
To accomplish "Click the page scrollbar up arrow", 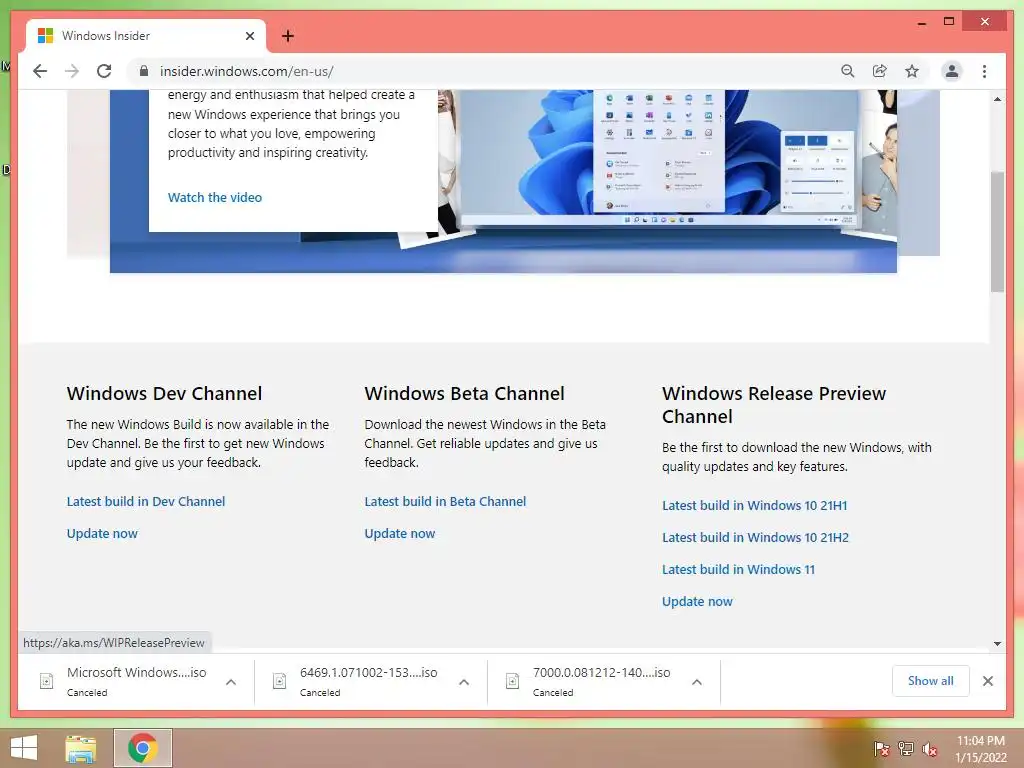I will pyautogui.click(x=997, y=99).
